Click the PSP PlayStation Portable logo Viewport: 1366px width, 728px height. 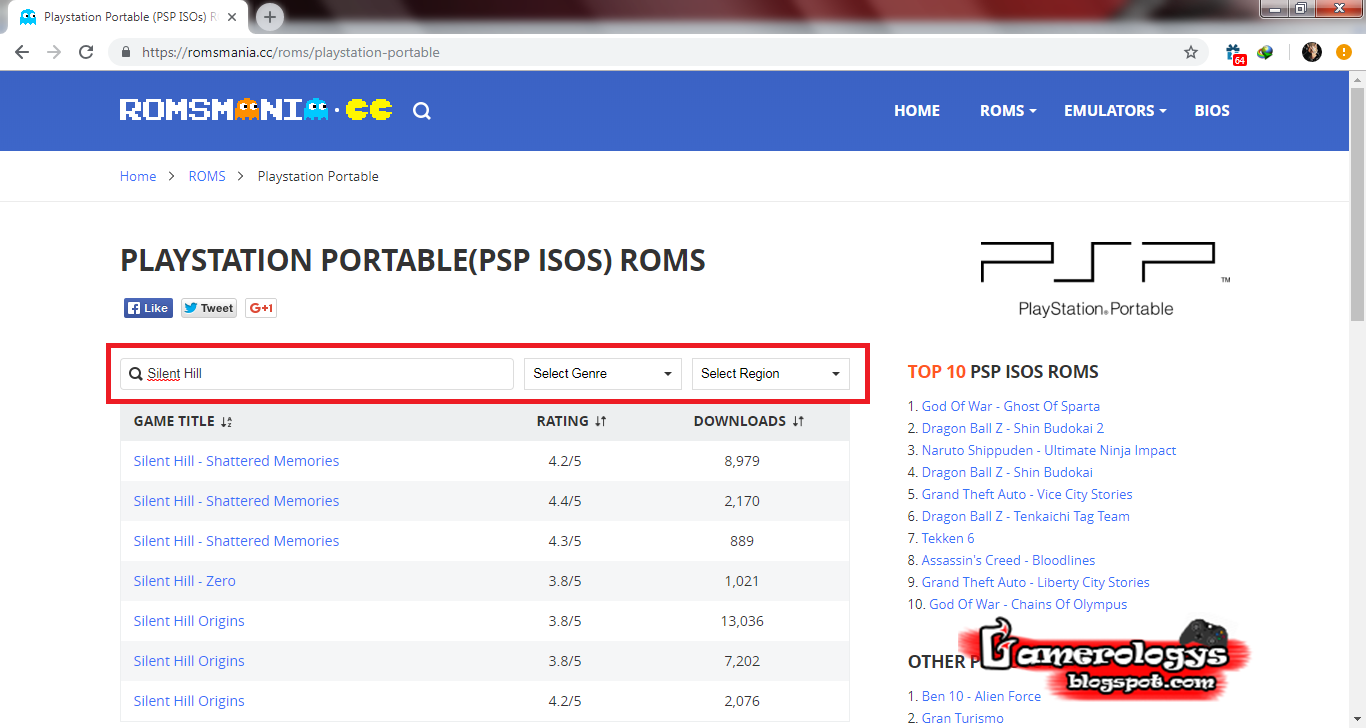click(x=1105, y=278)
